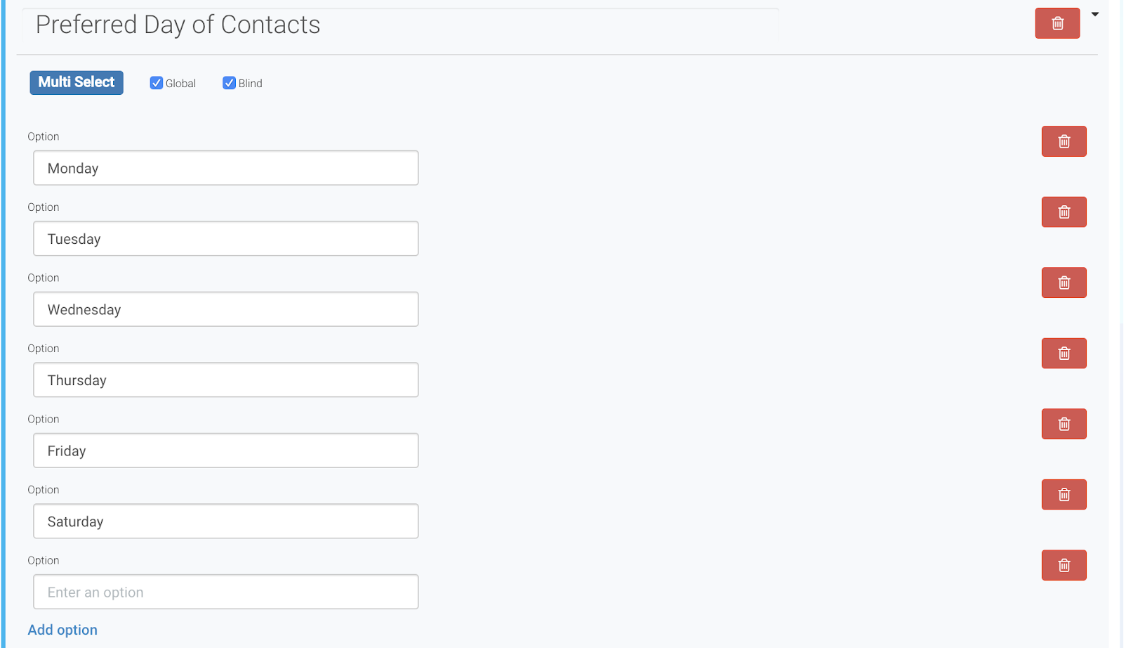
Task: Delete the empty option row
Action: [x=1064, y=566]
